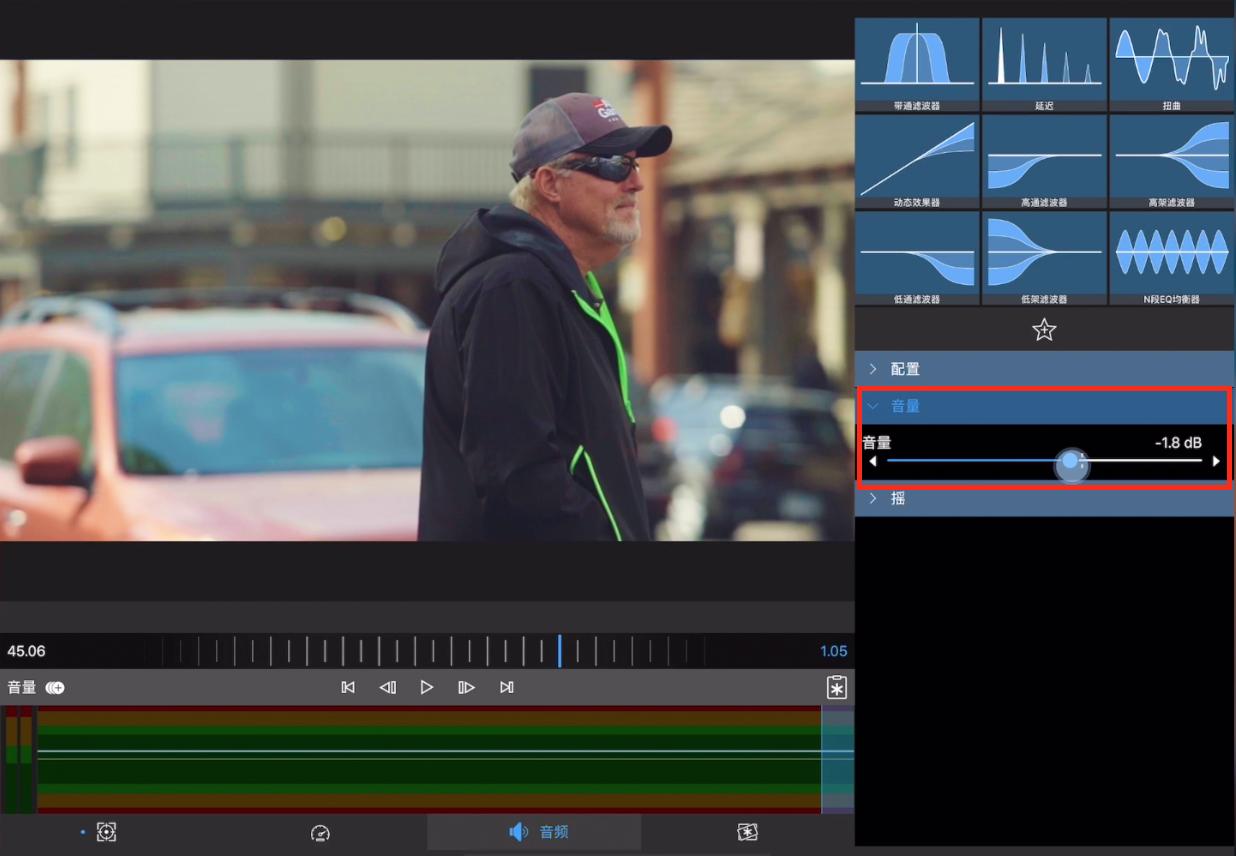Add a volume keyframe next to 音量

pyautogui.click(x=55, y=687)
